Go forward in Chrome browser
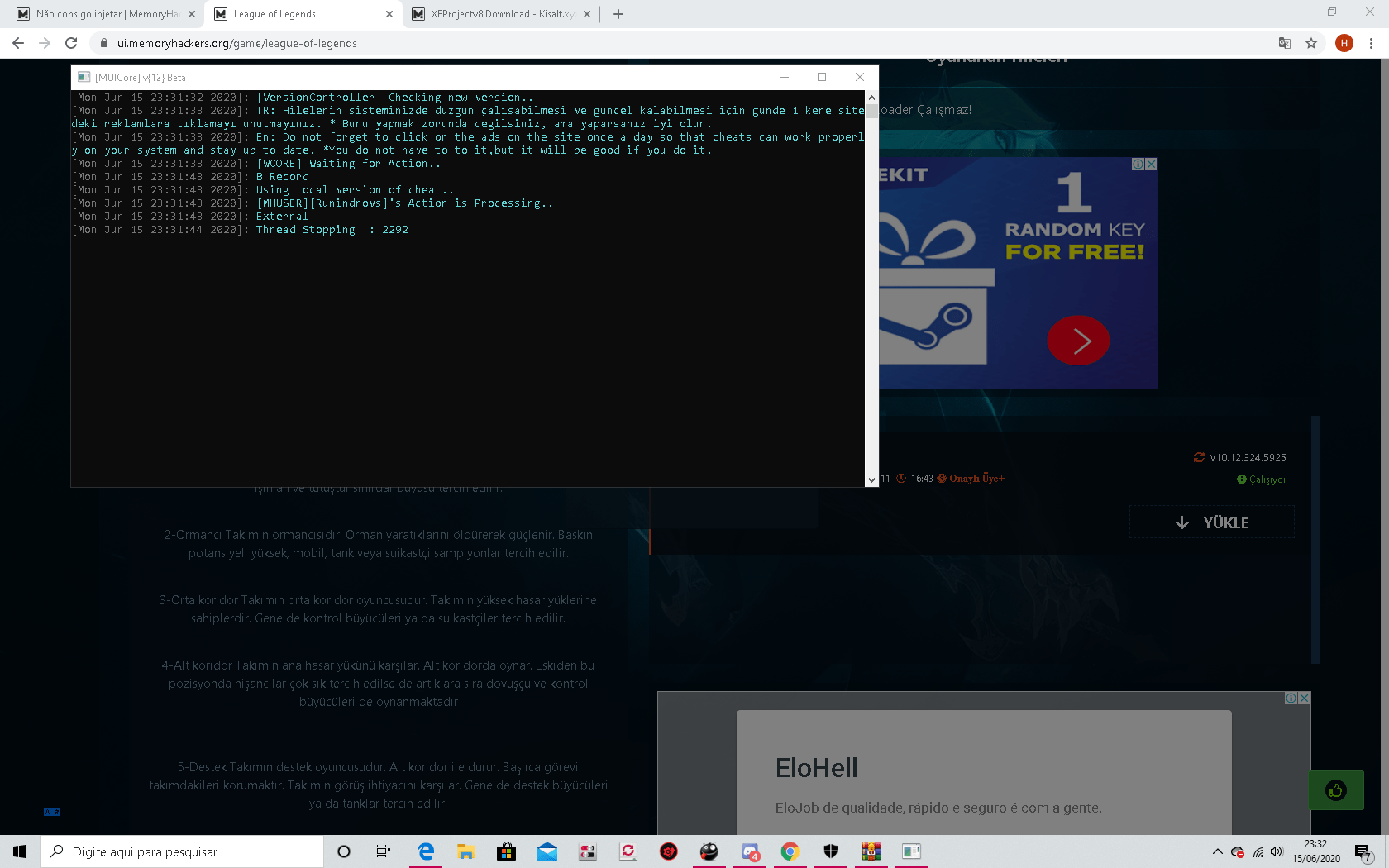This screenshot has width=1389, height=868. point(45,43)
